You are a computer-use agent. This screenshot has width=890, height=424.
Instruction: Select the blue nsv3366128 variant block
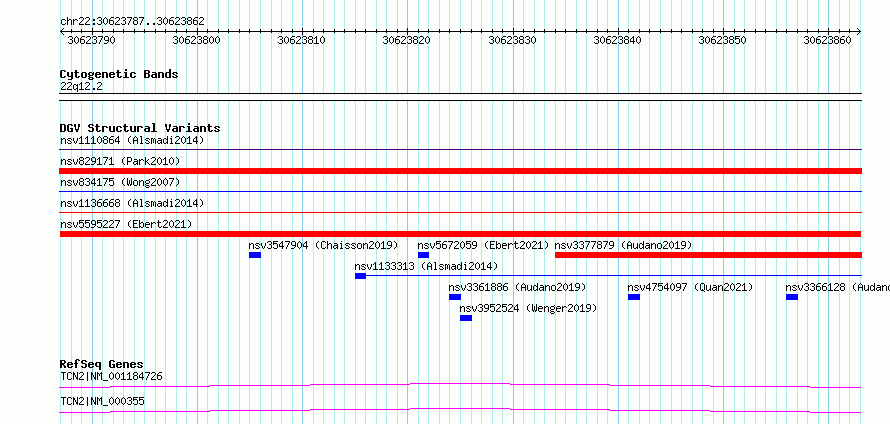coord(792,297)
